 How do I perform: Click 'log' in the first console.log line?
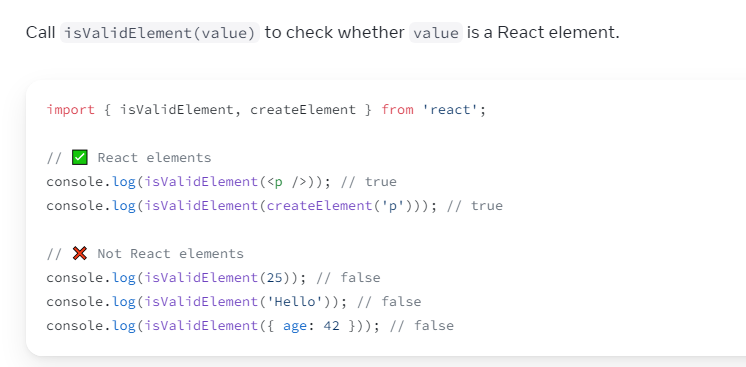[x=124, y=182]
